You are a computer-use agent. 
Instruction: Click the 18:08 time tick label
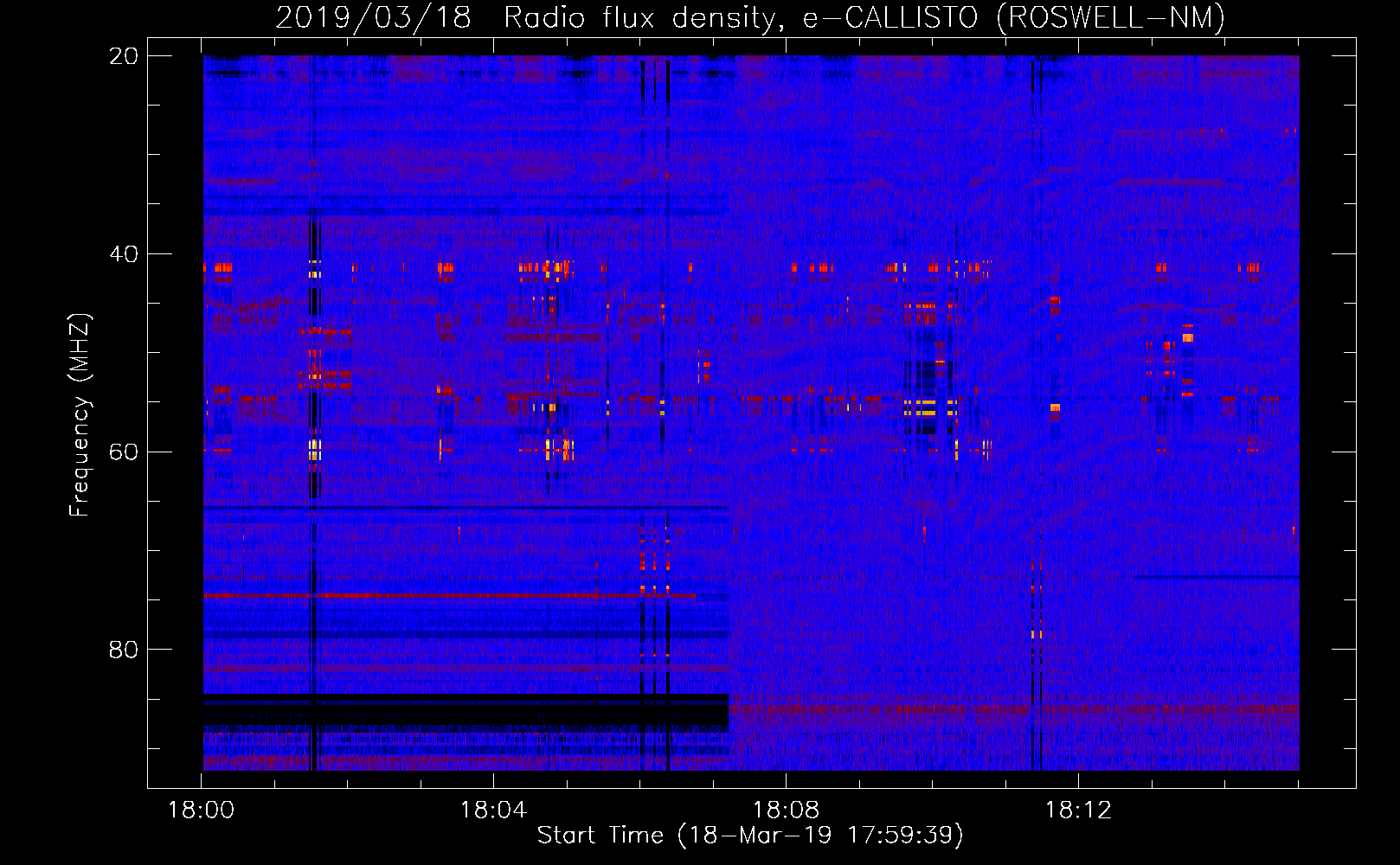point(786,811)
